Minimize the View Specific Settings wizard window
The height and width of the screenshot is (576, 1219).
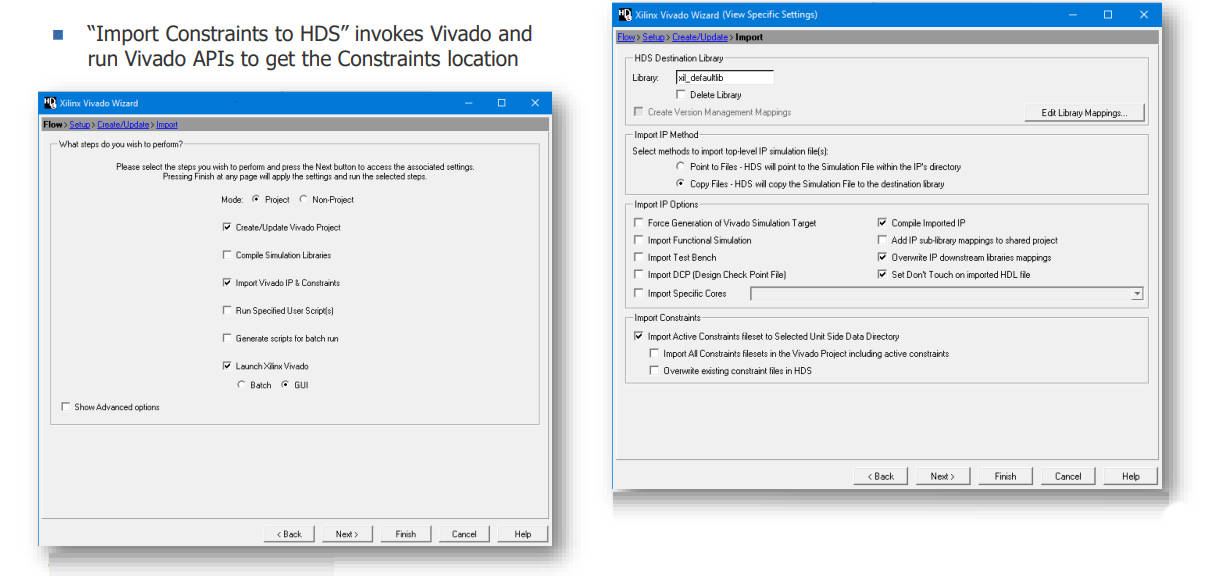[1075, 15]
